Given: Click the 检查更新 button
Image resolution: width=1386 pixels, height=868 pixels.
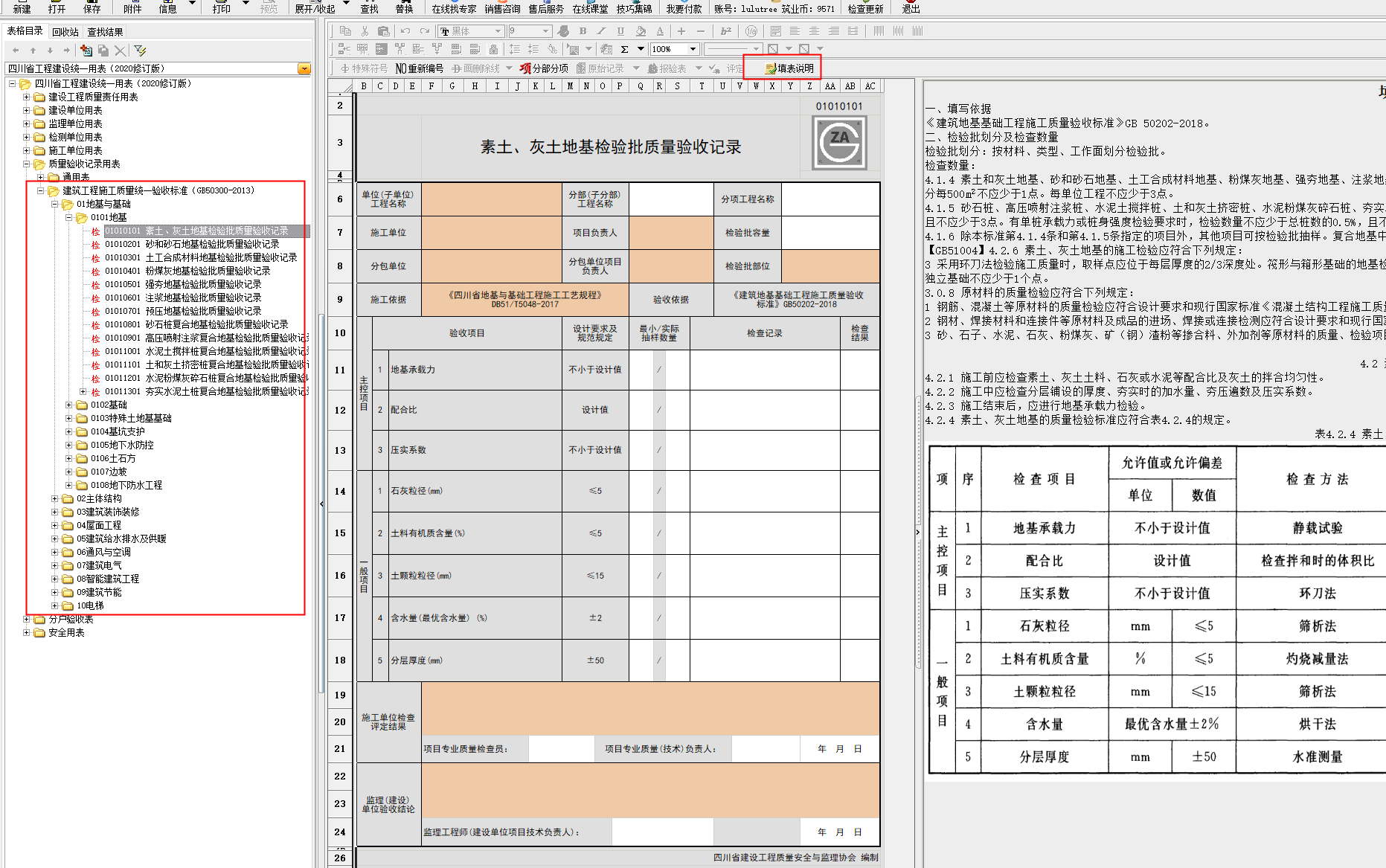Looking at the screenshot, I should 865,9.
